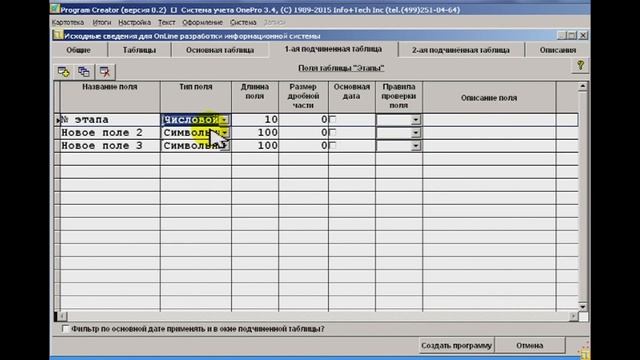Click the description cell for Новое поле 2
Viewport: 640px width, 360px height.
489,133
